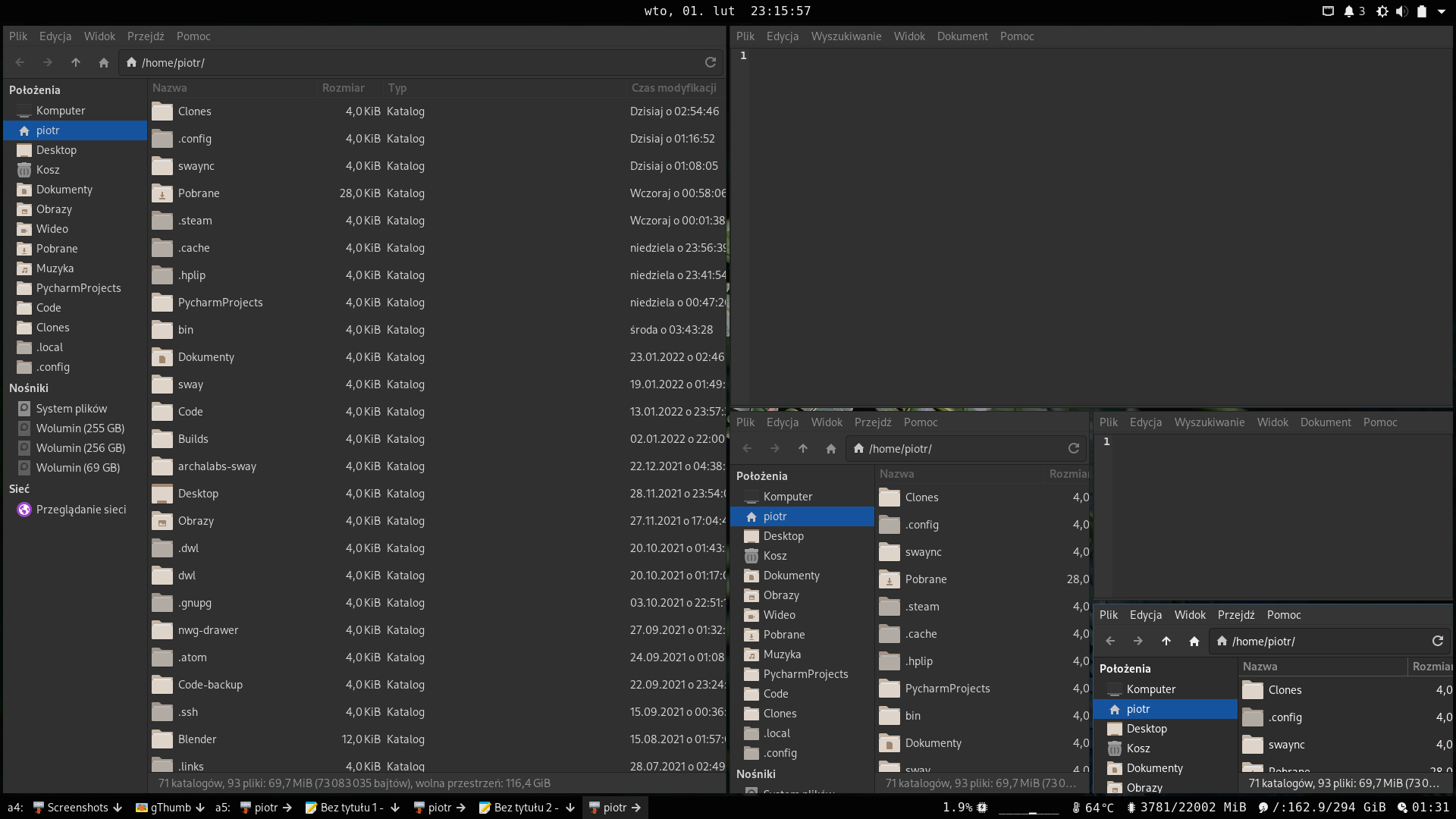
Task: Open the Plik menu in file manager
Action: coord(17,36)
